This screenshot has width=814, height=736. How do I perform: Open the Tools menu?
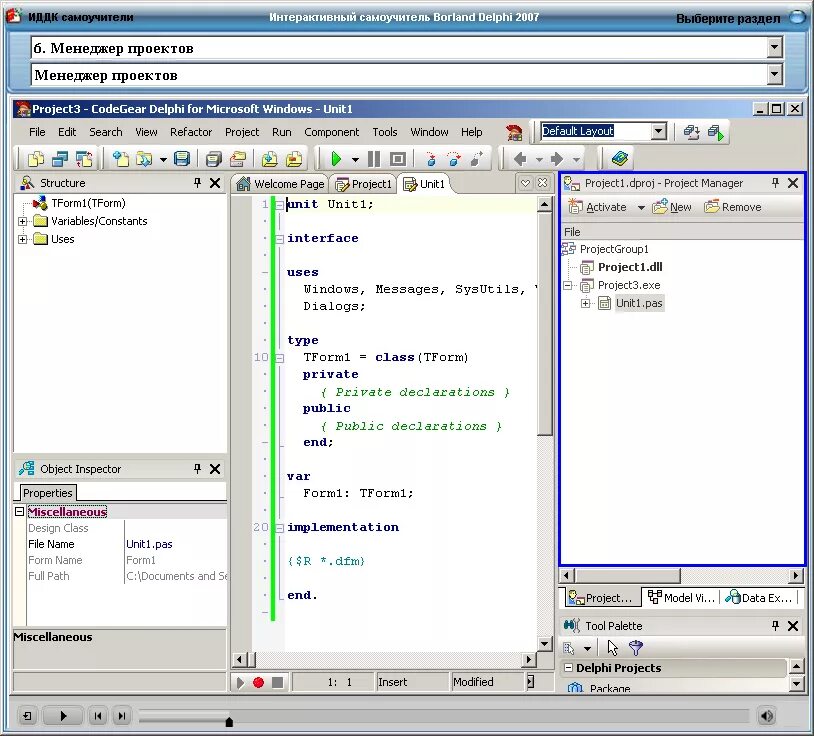[x=384, y=132]
